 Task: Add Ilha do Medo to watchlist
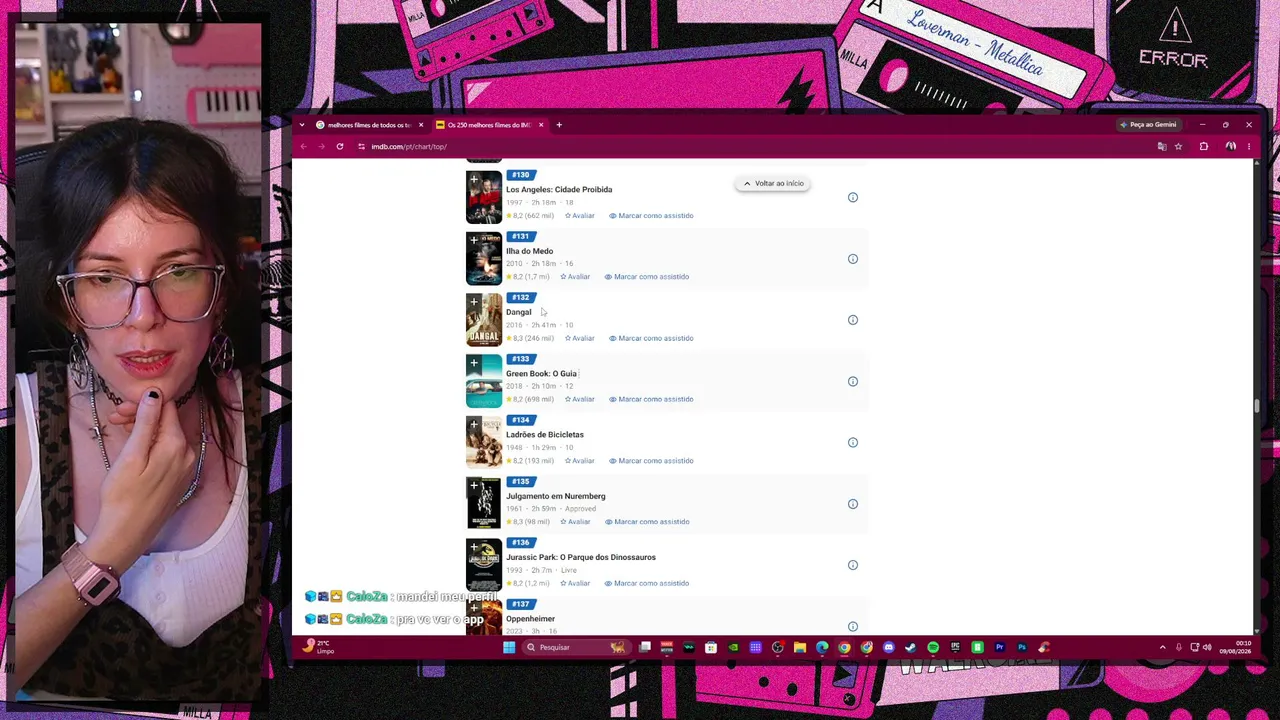(474, 241)
